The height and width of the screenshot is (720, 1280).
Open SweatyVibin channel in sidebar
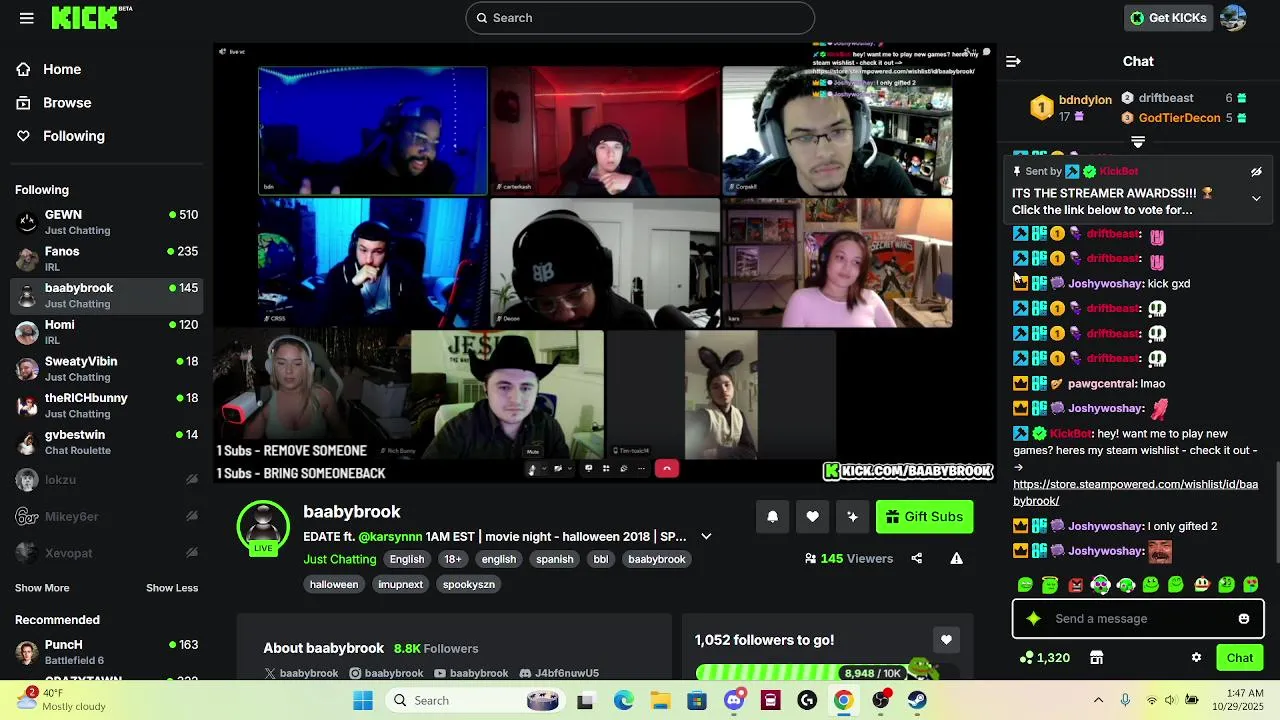pos(106,369)
